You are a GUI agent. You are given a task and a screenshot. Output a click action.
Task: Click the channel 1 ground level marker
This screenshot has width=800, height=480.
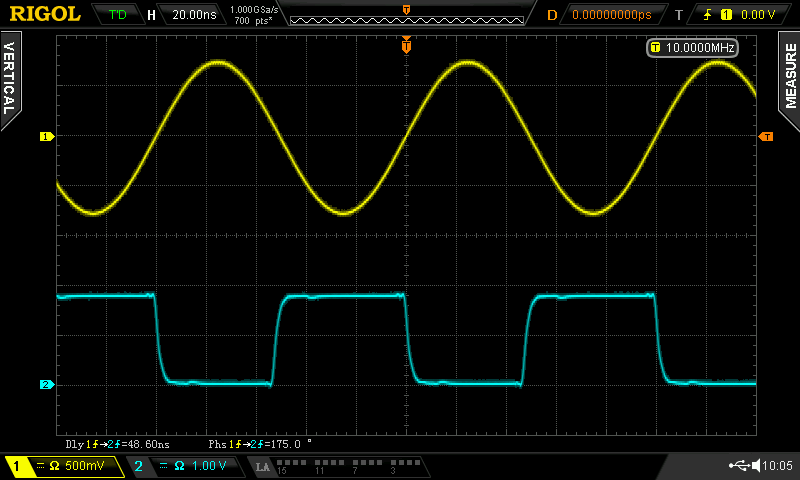pyautogui.click(x=45, y=136)
